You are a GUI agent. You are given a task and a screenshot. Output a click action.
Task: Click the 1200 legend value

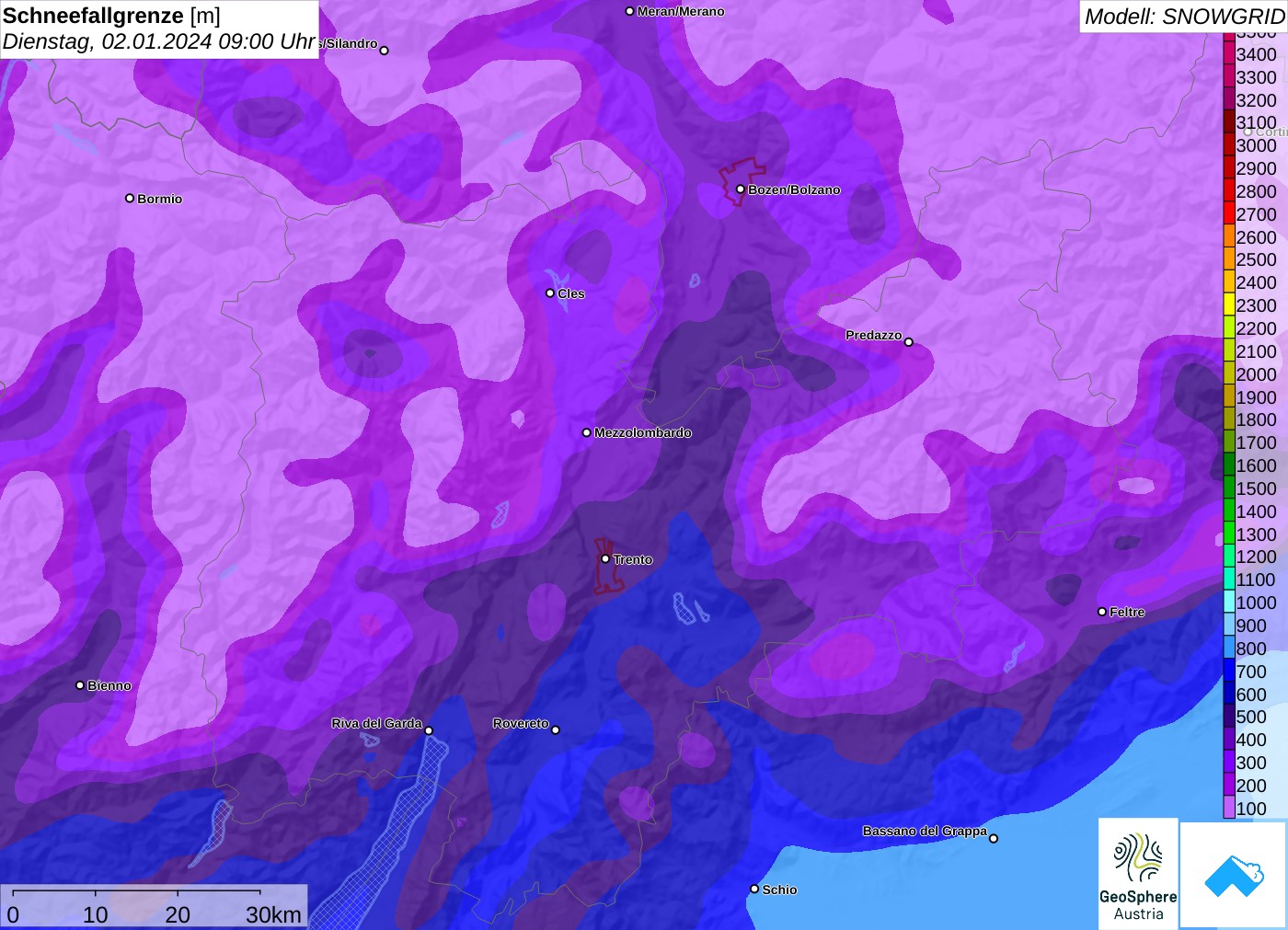[x=1256, y=557]
